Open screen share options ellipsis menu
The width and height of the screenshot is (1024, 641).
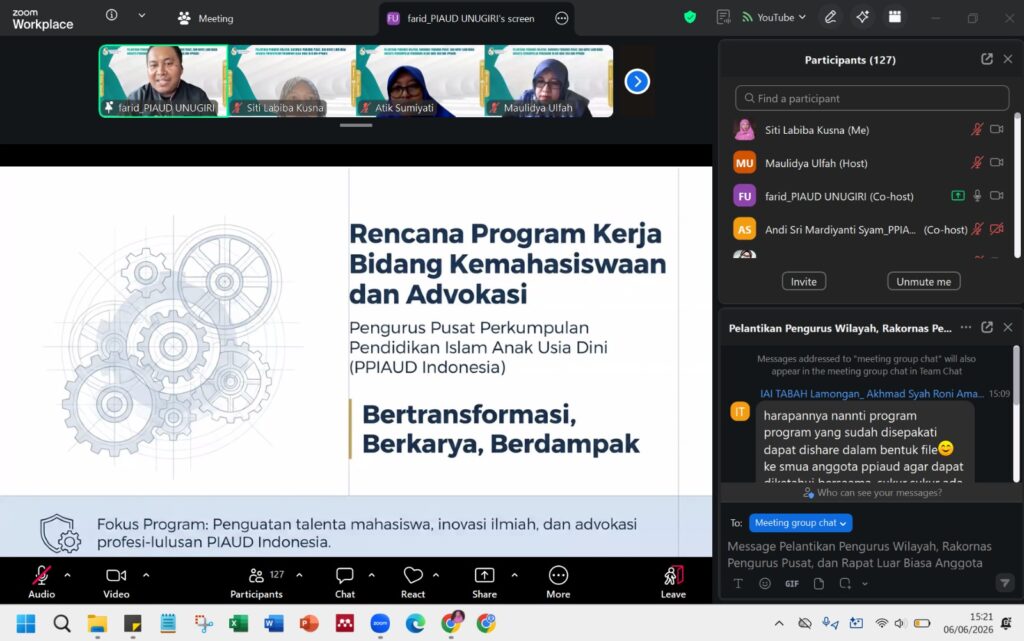point(562,18)
